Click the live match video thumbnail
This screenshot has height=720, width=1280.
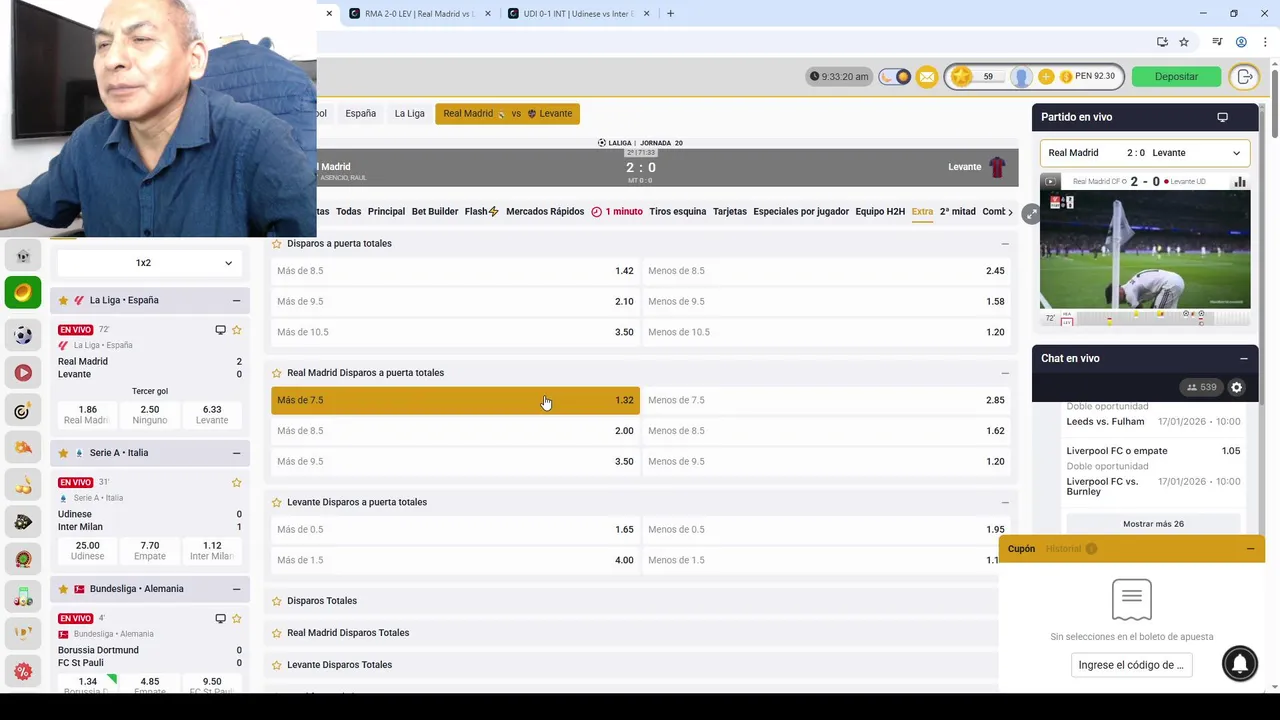(1145, 249)
